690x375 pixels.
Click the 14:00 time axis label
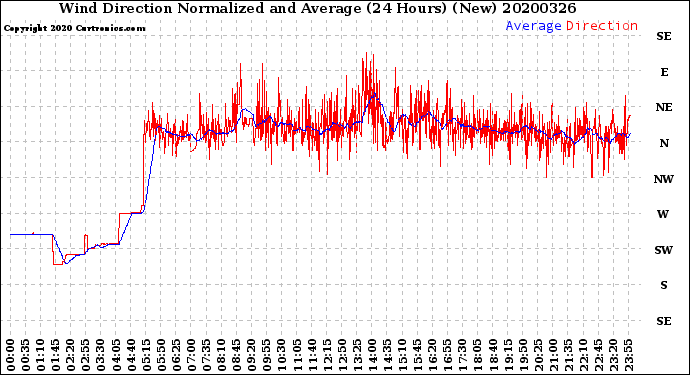tap(372, 355)
